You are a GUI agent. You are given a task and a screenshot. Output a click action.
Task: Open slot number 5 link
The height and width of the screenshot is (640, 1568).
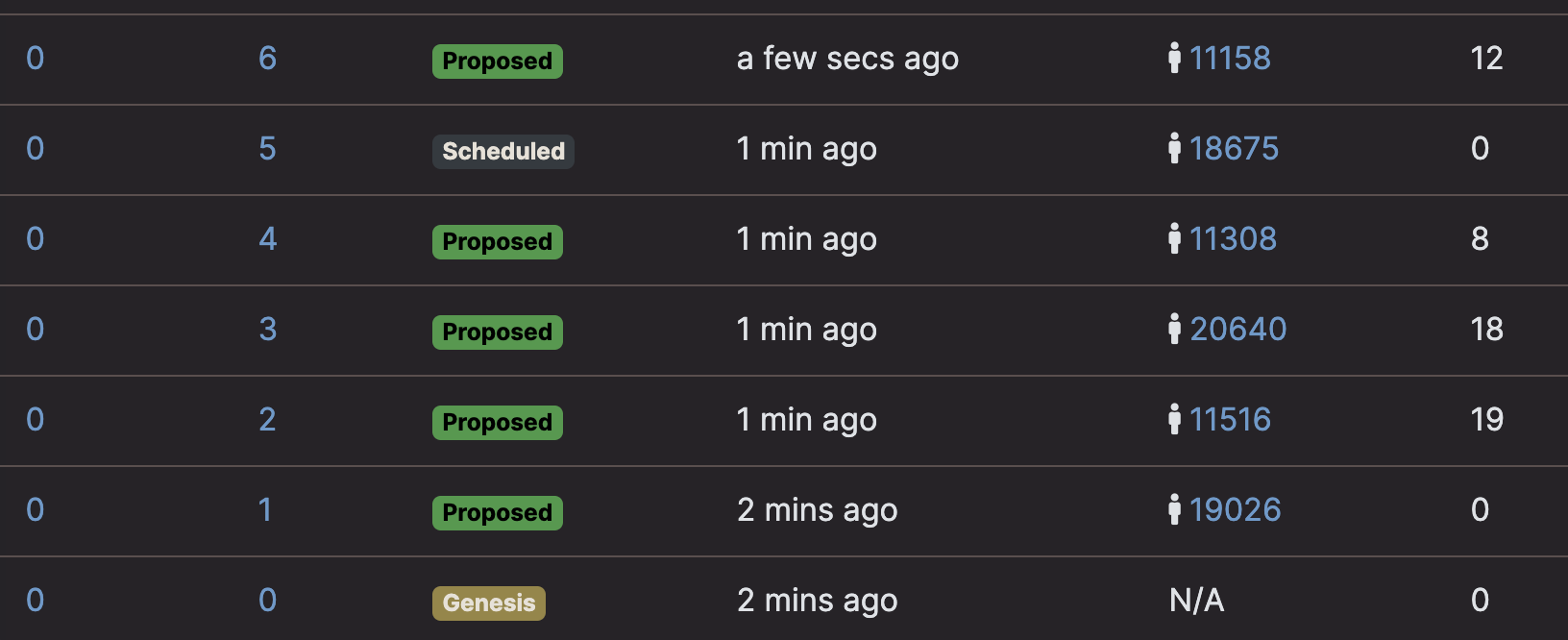[268, 149]
